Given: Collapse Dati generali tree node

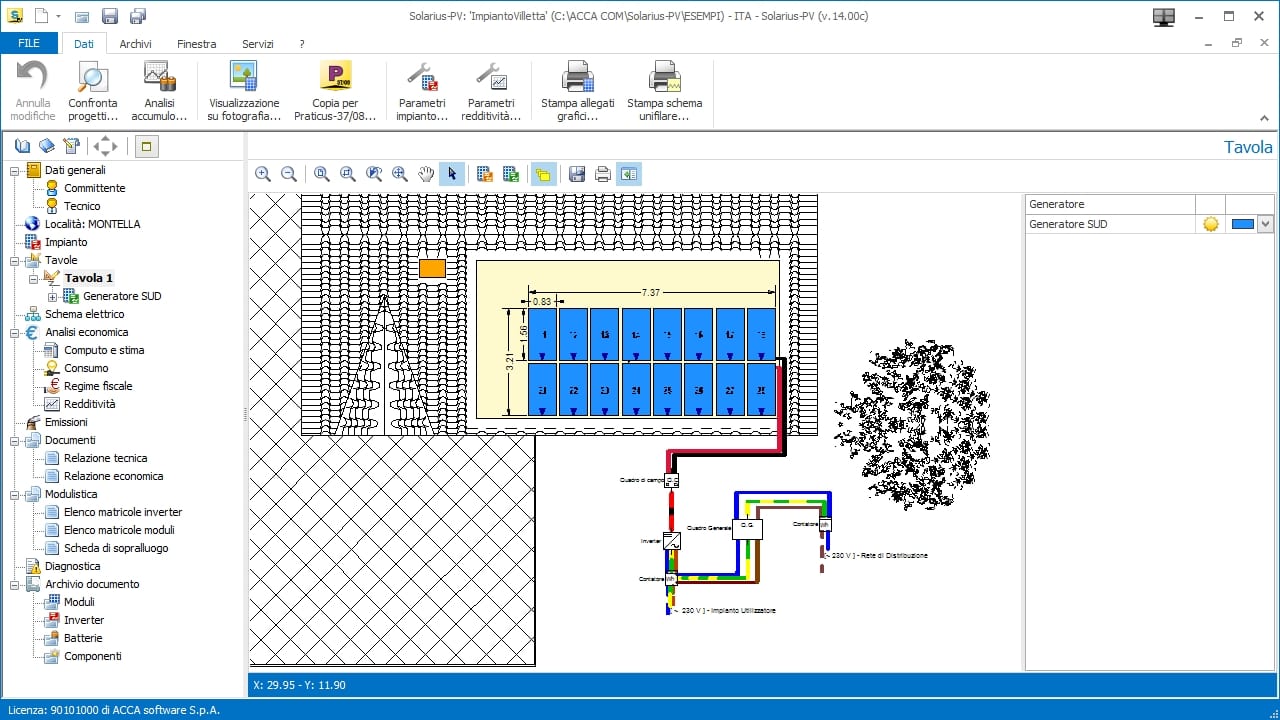Looking at the screenshot, I should coord(16,170).
